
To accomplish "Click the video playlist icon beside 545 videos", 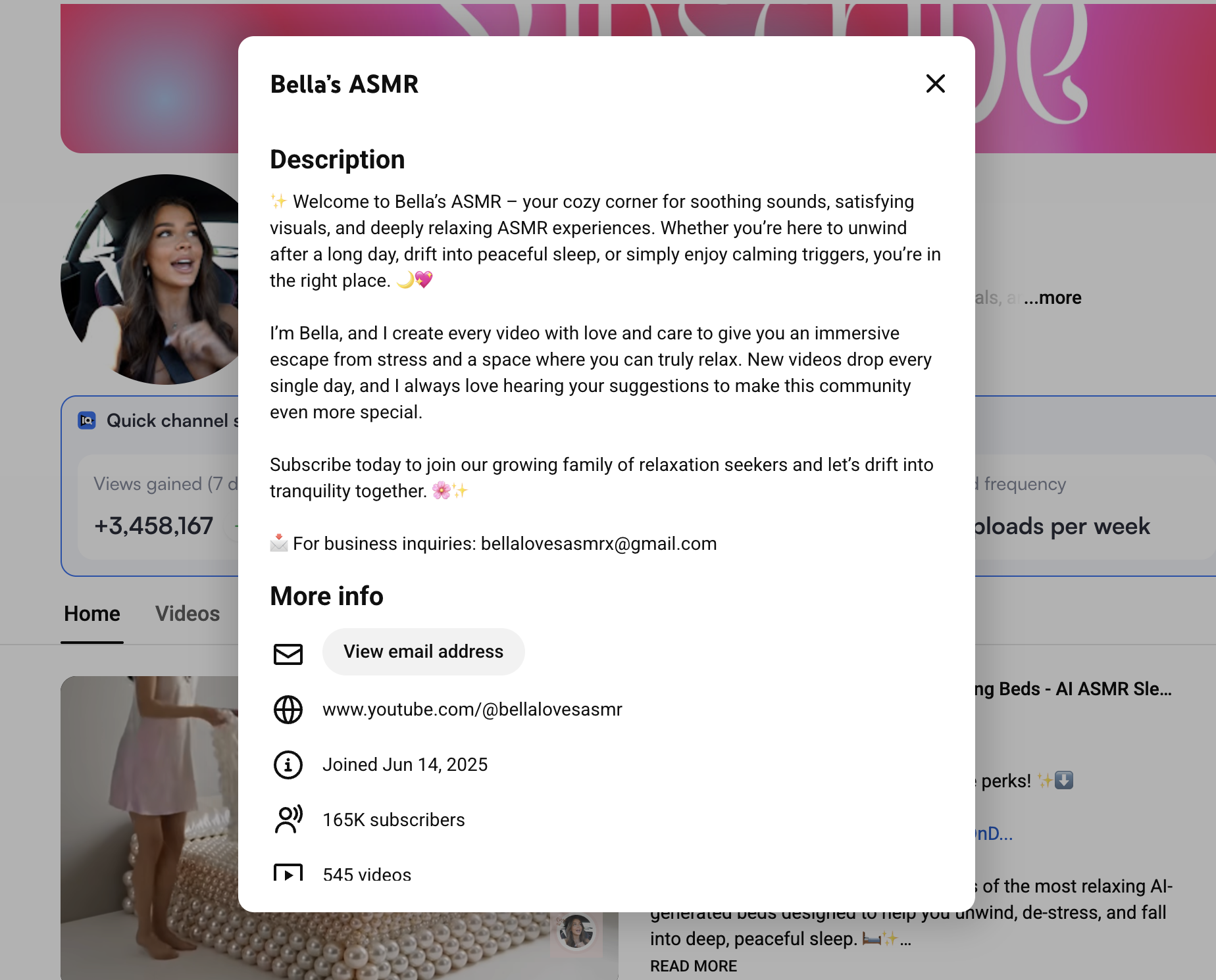I will 288,873.
